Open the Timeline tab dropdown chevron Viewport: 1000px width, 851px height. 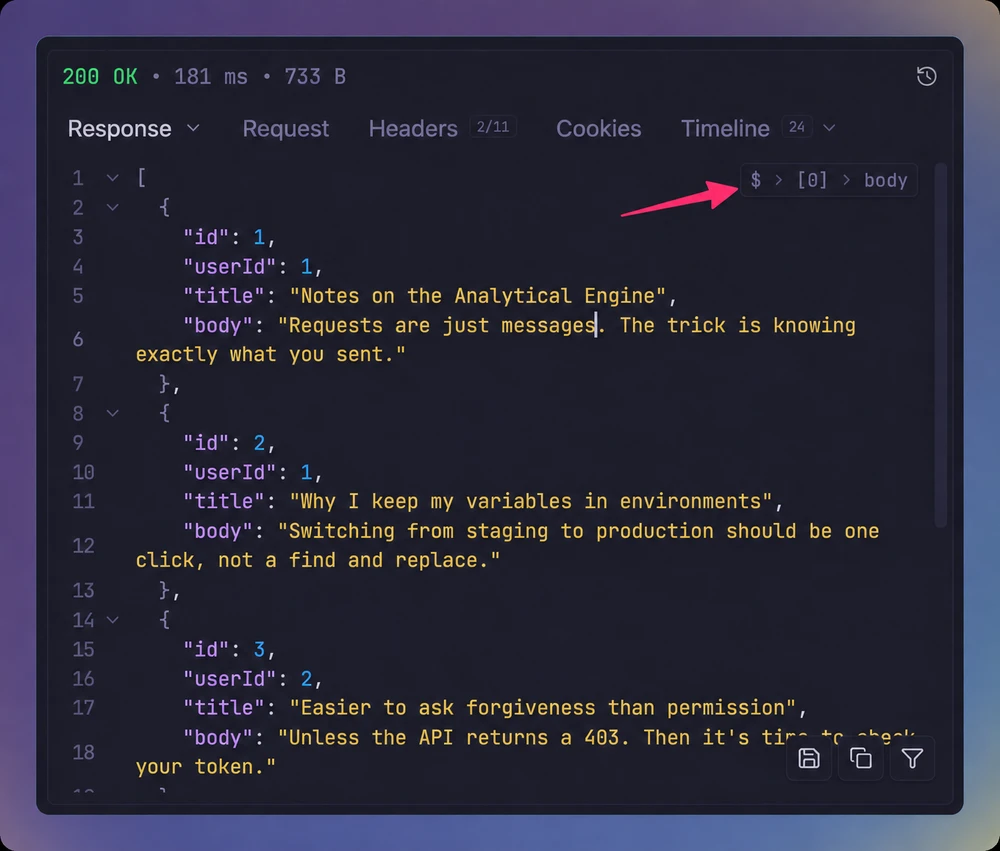(828, 128)
